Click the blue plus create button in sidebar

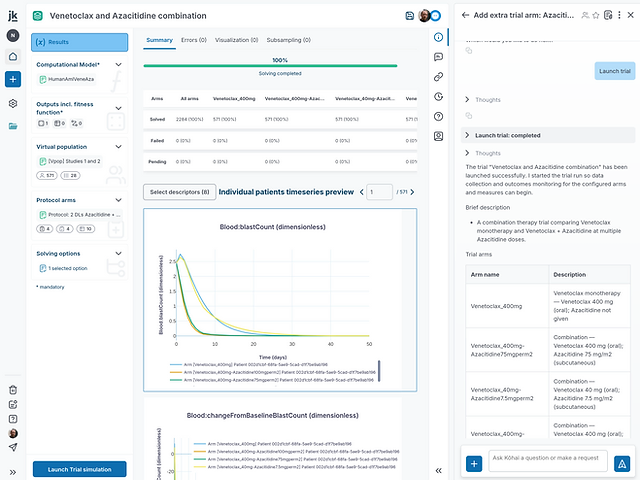coord(13,79)
